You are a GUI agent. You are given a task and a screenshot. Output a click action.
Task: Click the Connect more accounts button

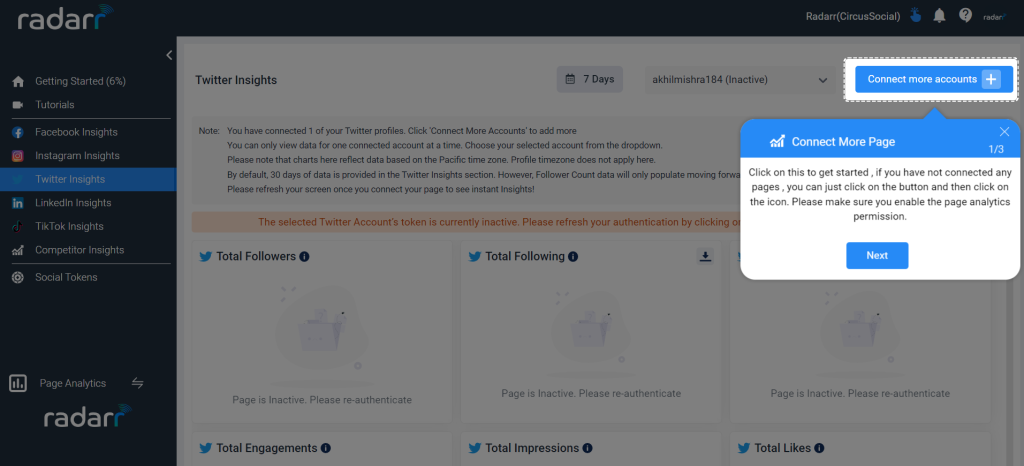(x=934, y=79)
